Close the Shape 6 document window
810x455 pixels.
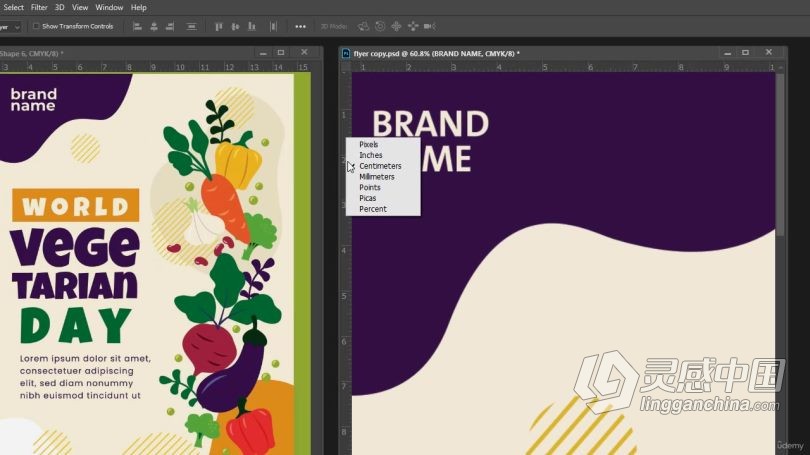[304, 52]
